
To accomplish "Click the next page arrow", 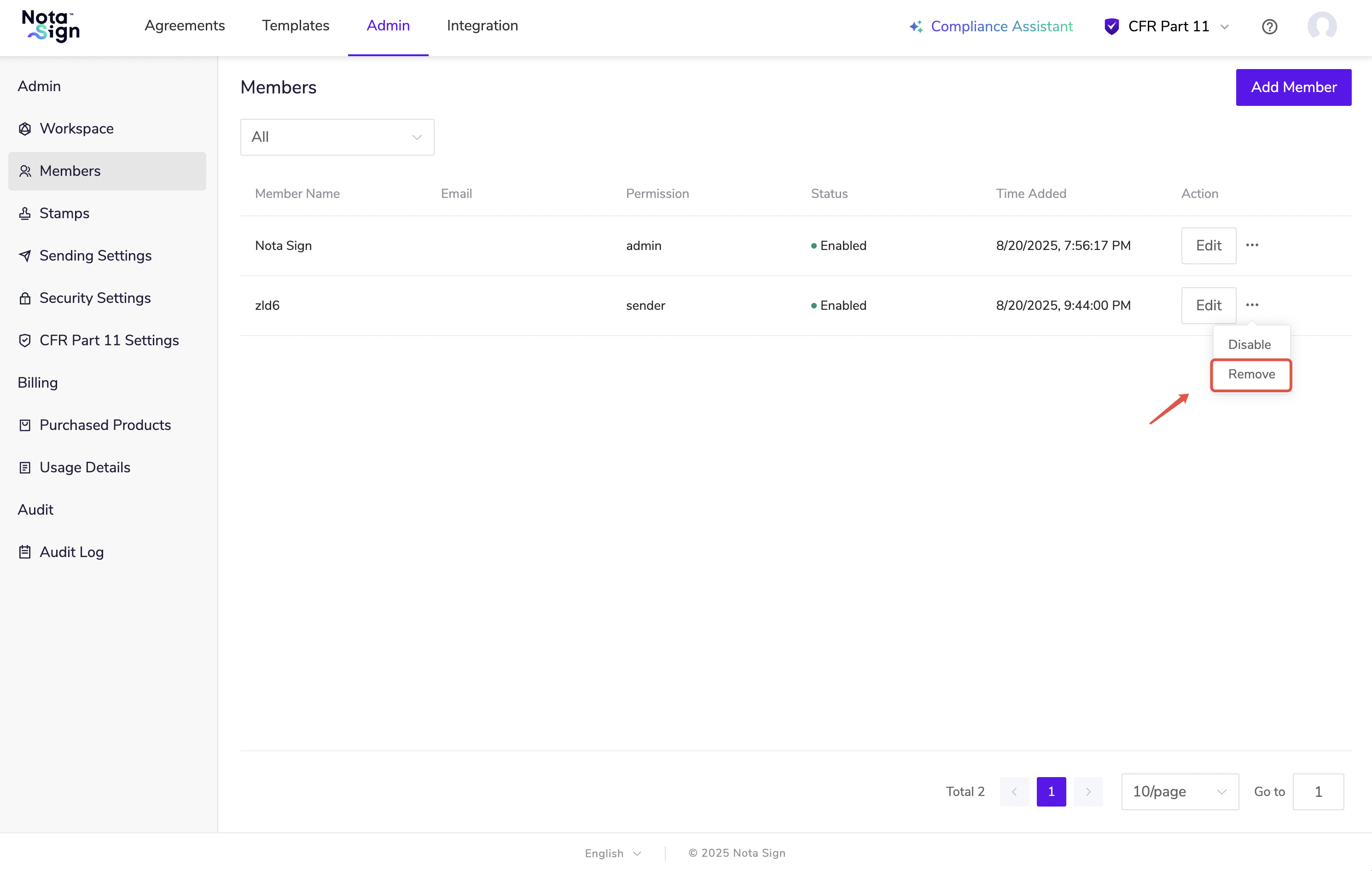I will [1087, 791].
